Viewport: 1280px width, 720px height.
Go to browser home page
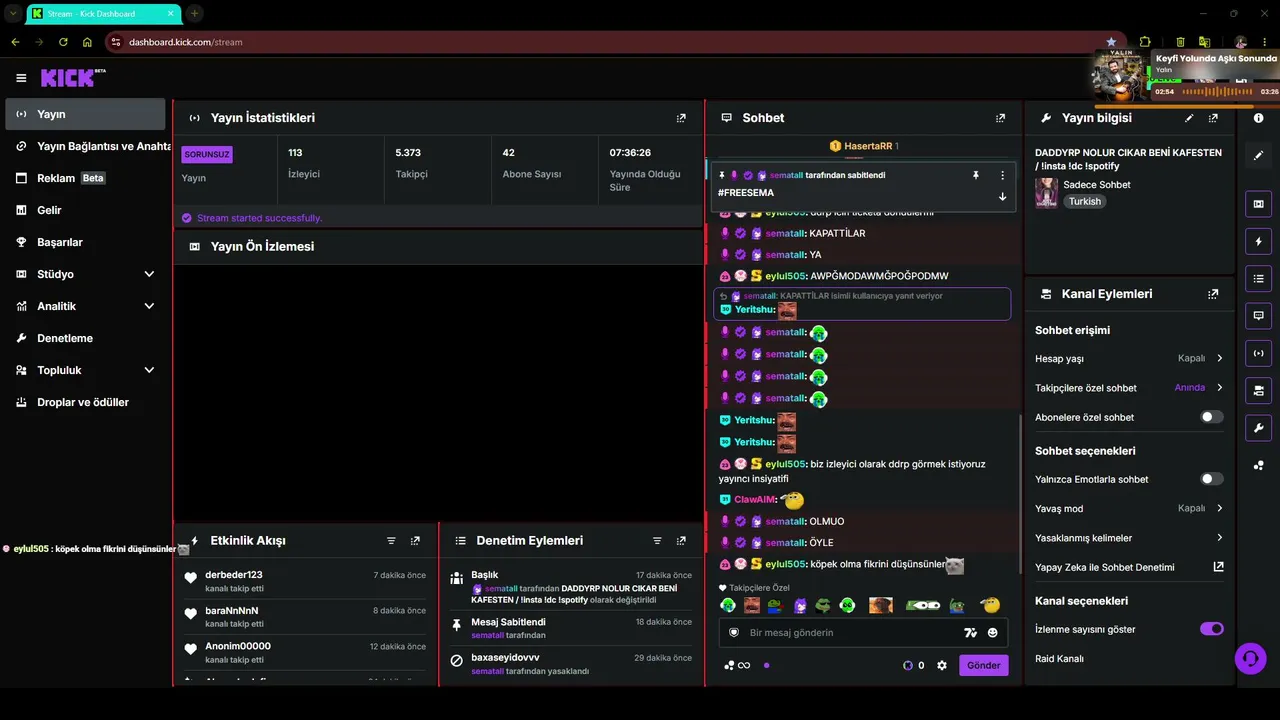pos(87,42)
